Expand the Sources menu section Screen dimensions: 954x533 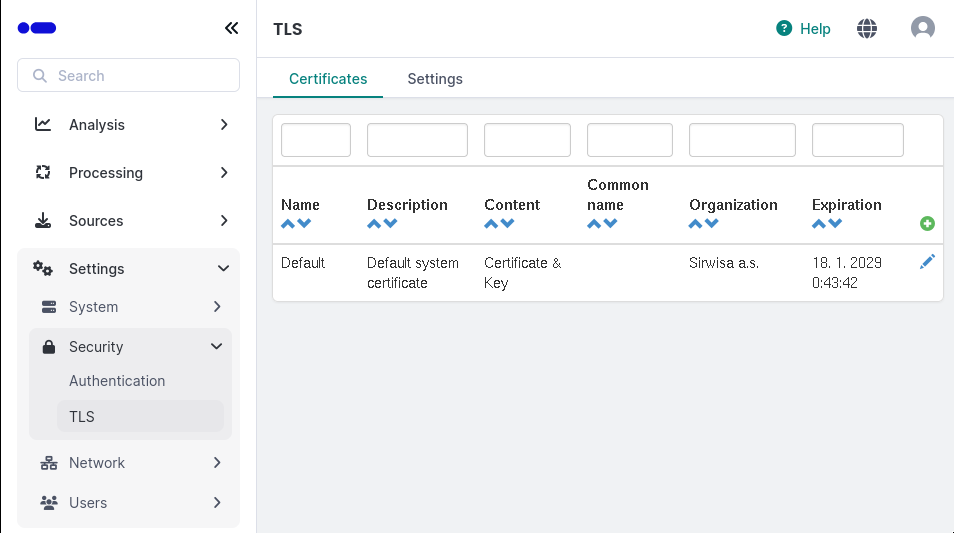(x=128, y=221)
